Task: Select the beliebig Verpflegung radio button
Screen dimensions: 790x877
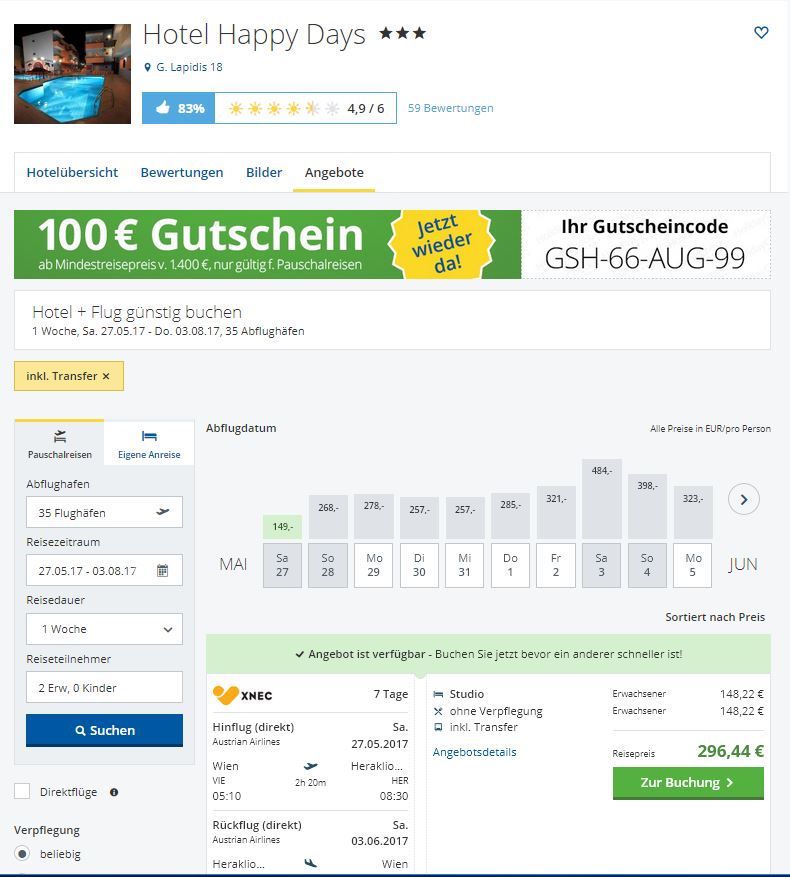Action: click(x=22, y=854)
